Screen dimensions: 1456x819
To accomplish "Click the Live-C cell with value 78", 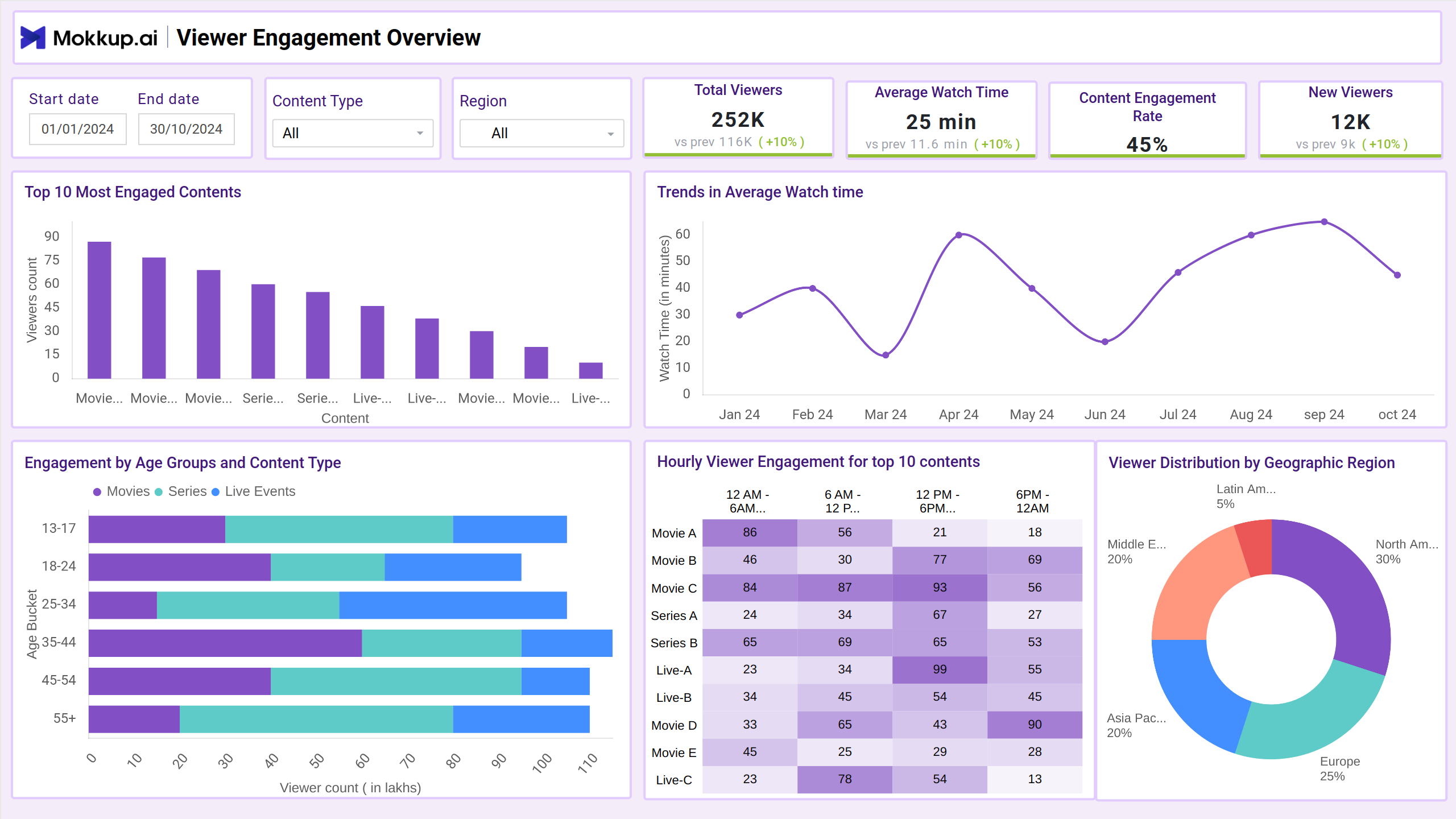I will click(x=845, y=780).
